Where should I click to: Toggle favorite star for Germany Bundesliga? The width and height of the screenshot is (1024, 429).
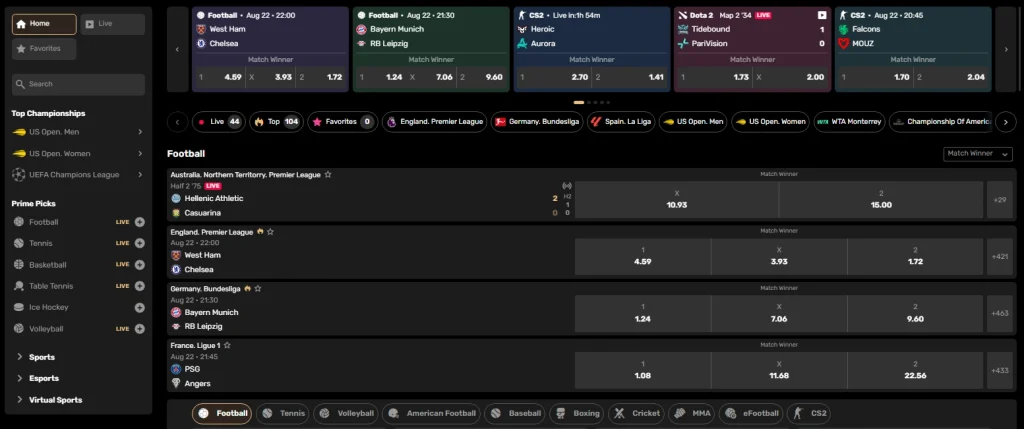tap(257, 288)
